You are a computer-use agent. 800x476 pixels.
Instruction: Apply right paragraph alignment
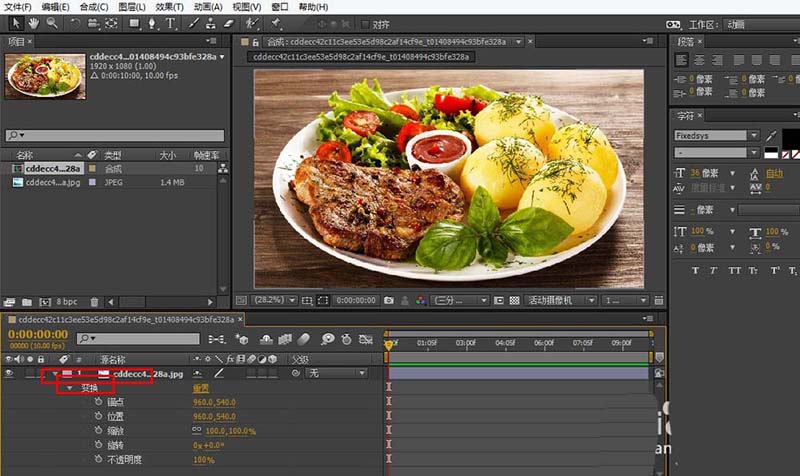(717, 60)
